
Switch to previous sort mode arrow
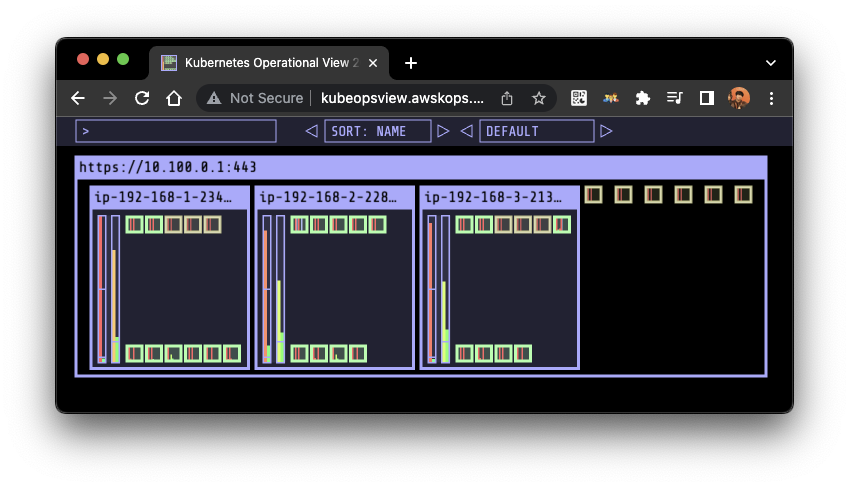pos(311,131)
